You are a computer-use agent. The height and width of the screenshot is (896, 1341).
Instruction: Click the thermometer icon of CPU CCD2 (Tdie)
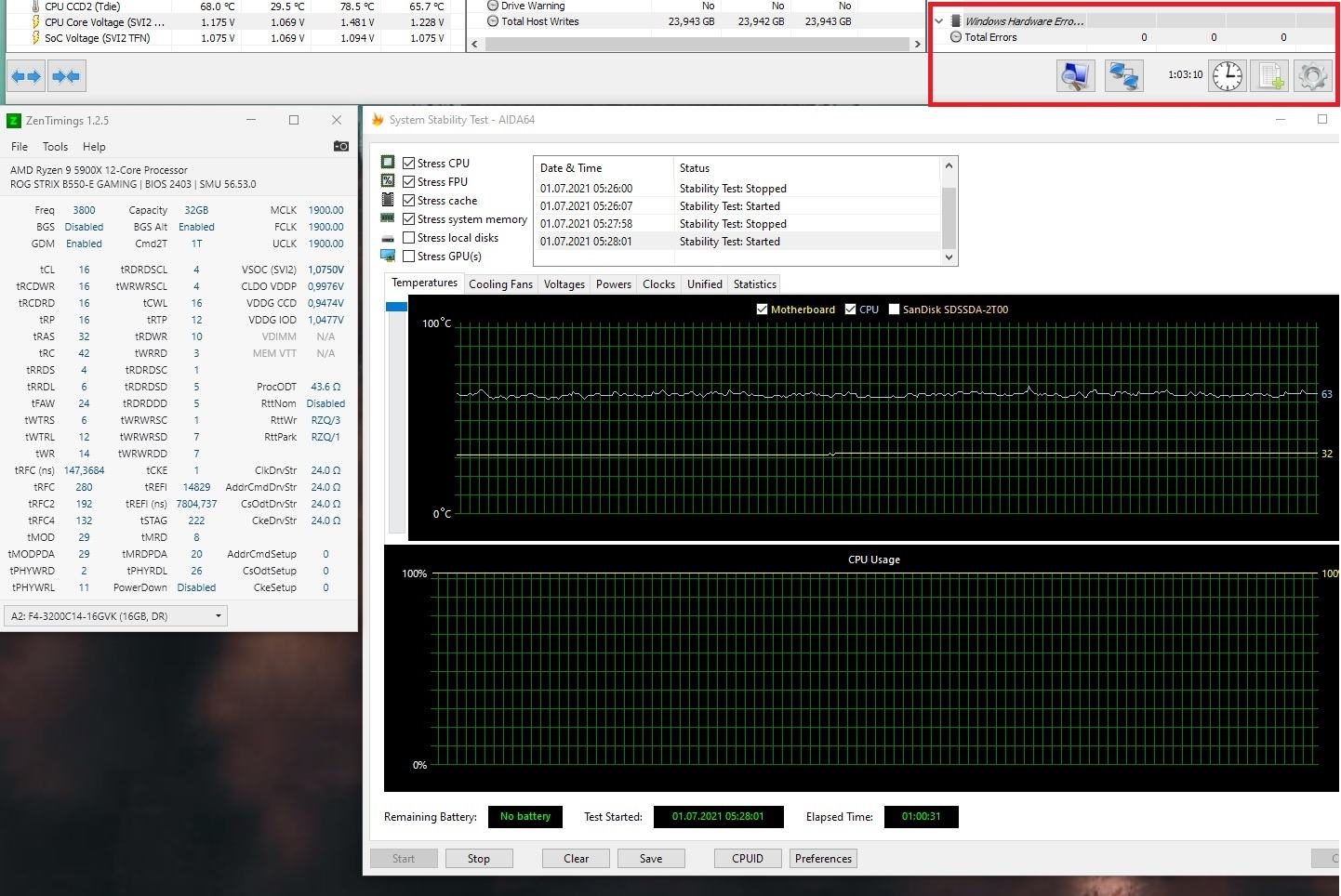coord(35,7)
